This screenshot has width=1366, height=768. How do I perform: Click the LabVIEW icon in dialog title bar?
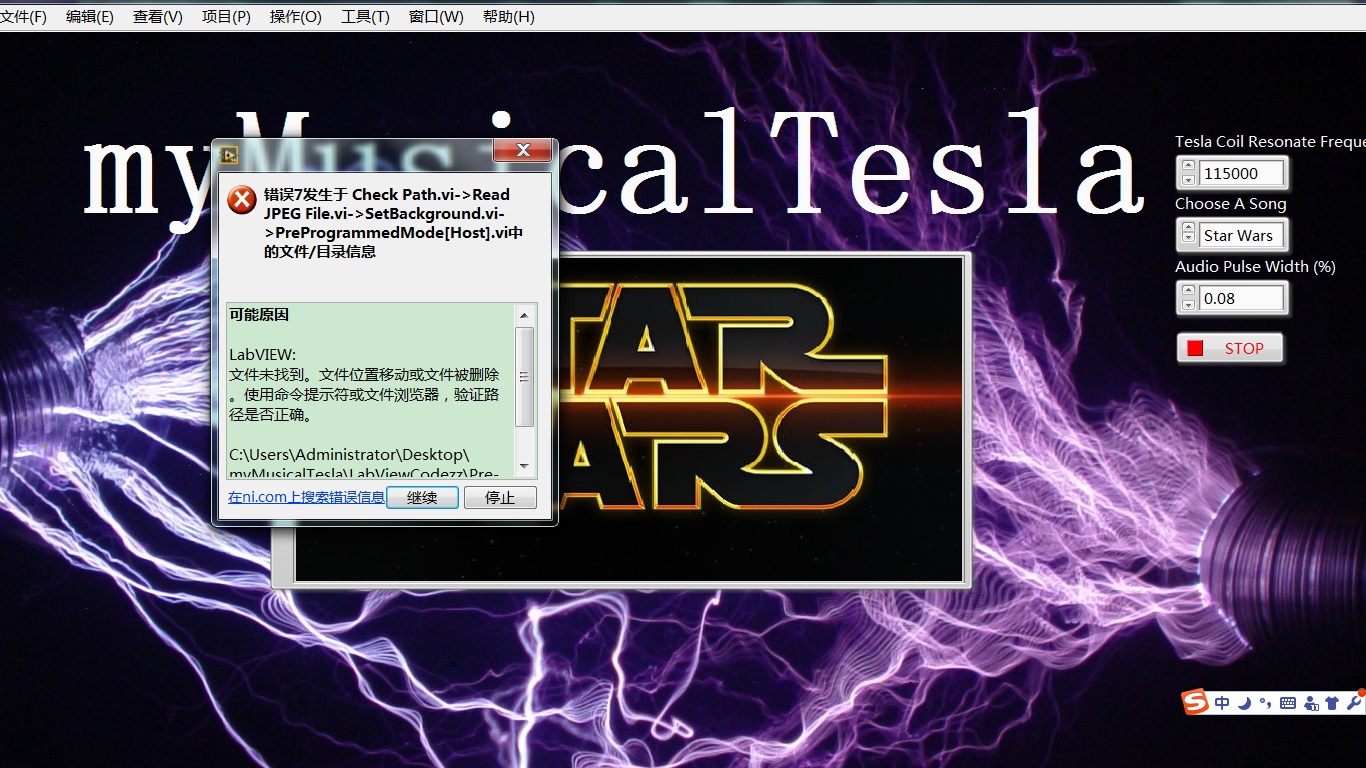[x=230, y=155]
